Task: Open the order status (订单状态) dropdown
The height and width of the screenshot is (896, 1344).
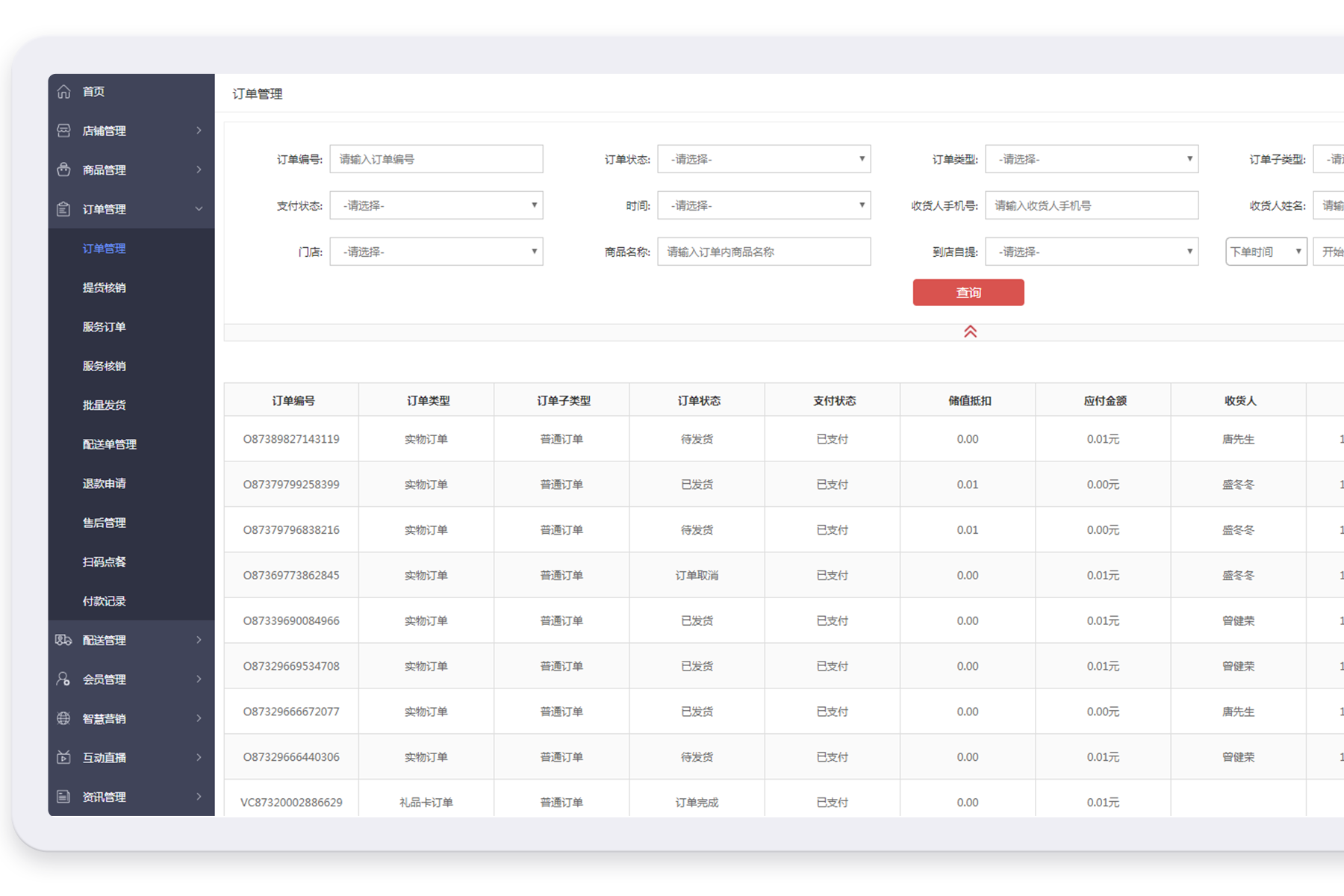Action: (764, 159)
